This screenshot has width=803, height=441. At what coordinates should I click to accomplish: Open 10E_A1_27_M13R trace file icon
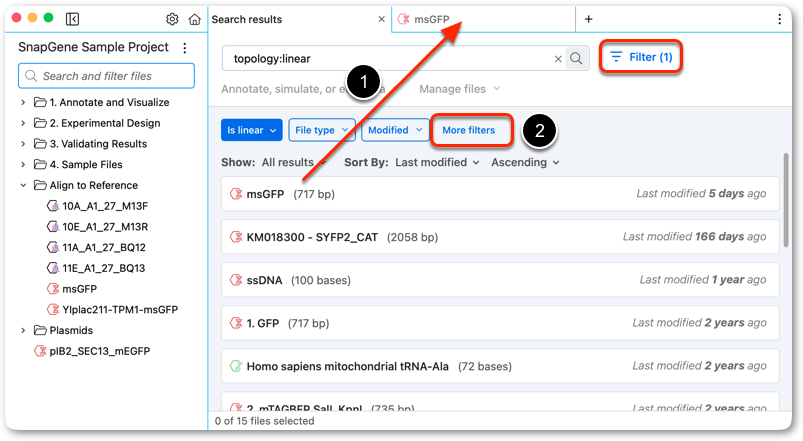point(53,226)
